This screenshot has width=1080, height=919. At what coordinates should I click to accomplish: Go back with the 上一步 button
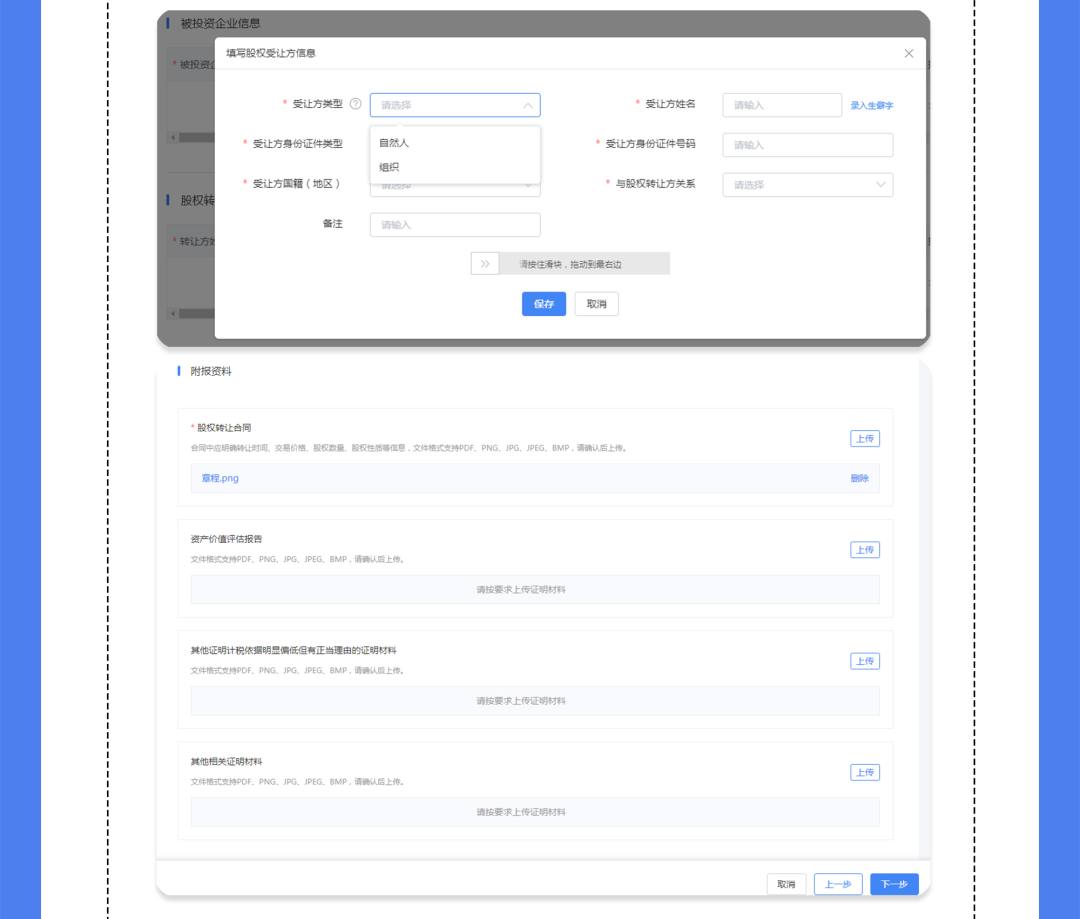[x=838, y=884]
